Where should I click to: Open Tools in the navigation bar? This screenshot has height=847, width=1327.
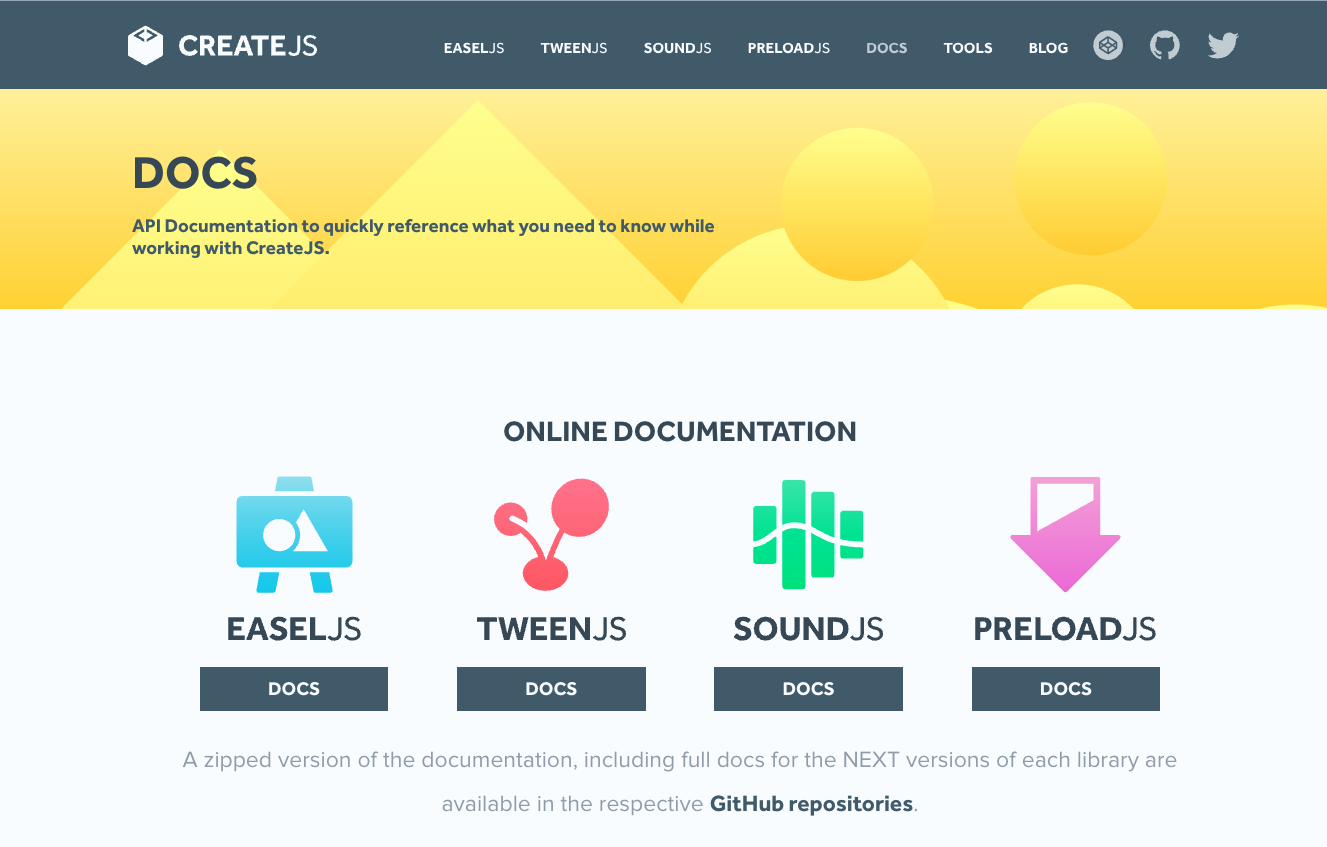[968, 48]
